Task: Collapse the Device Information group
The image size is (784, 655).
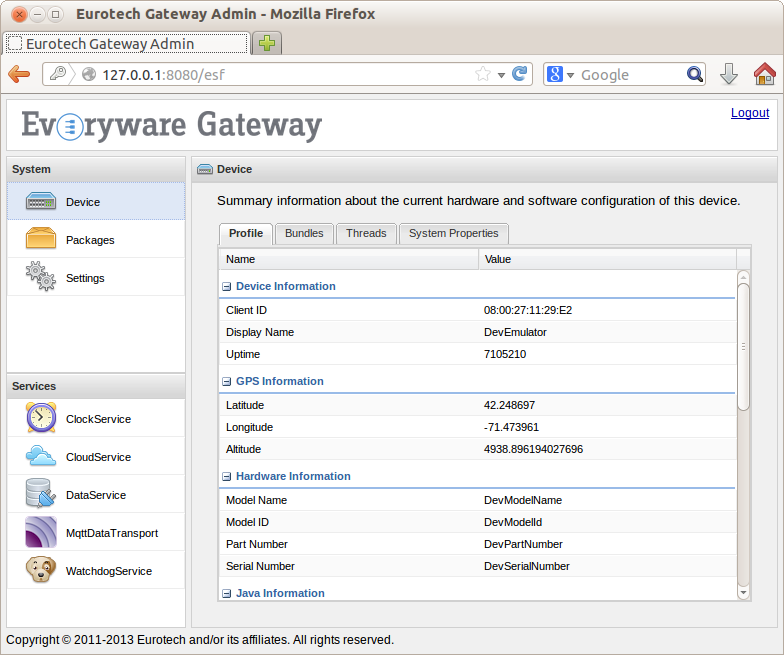Action: click(226, 286)
